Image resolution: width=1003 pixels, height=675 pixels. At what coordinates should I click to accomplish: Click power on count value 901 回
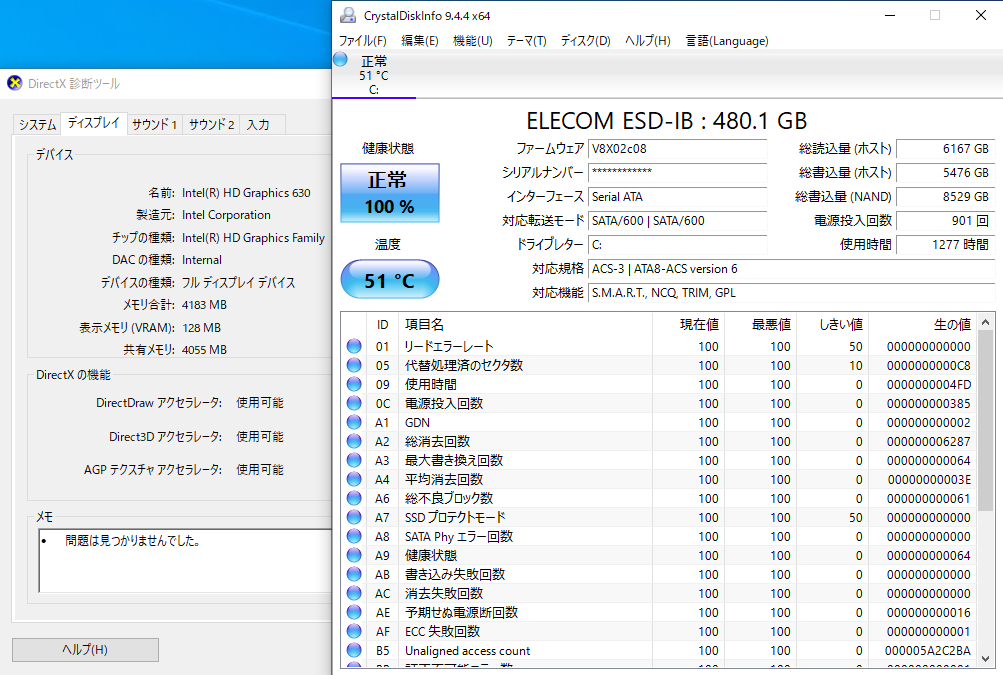tap(945, 221)
